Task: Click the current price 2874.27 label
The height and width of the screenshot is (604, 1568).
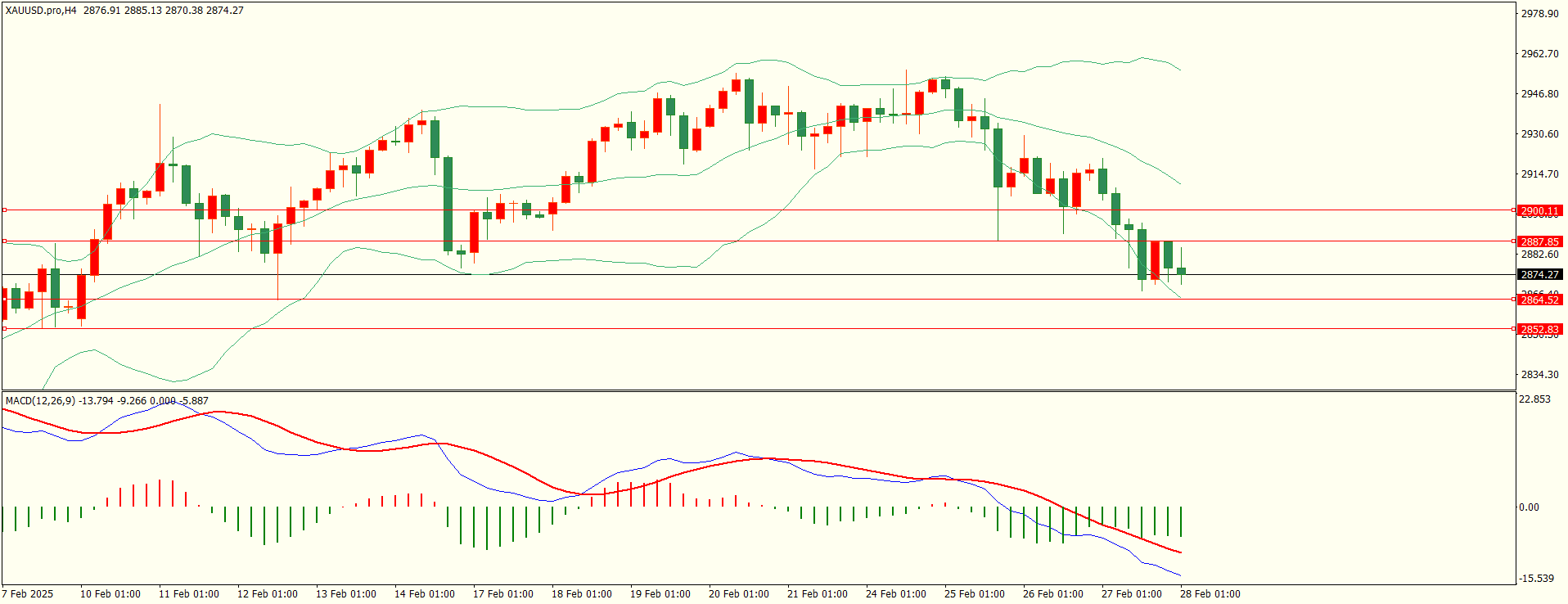Action: pos(1539,274)
